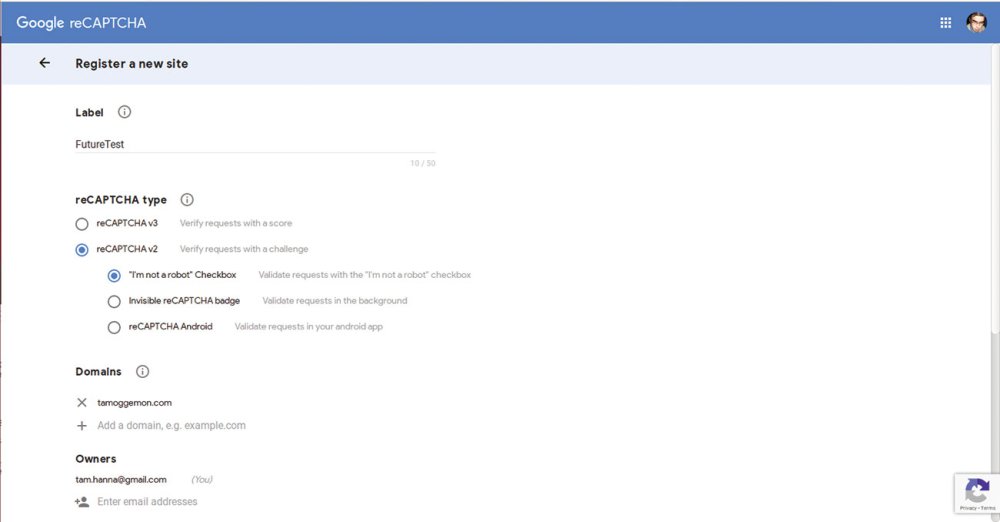
Task: Show info tooltip next to Label
Action: [124, 112]
